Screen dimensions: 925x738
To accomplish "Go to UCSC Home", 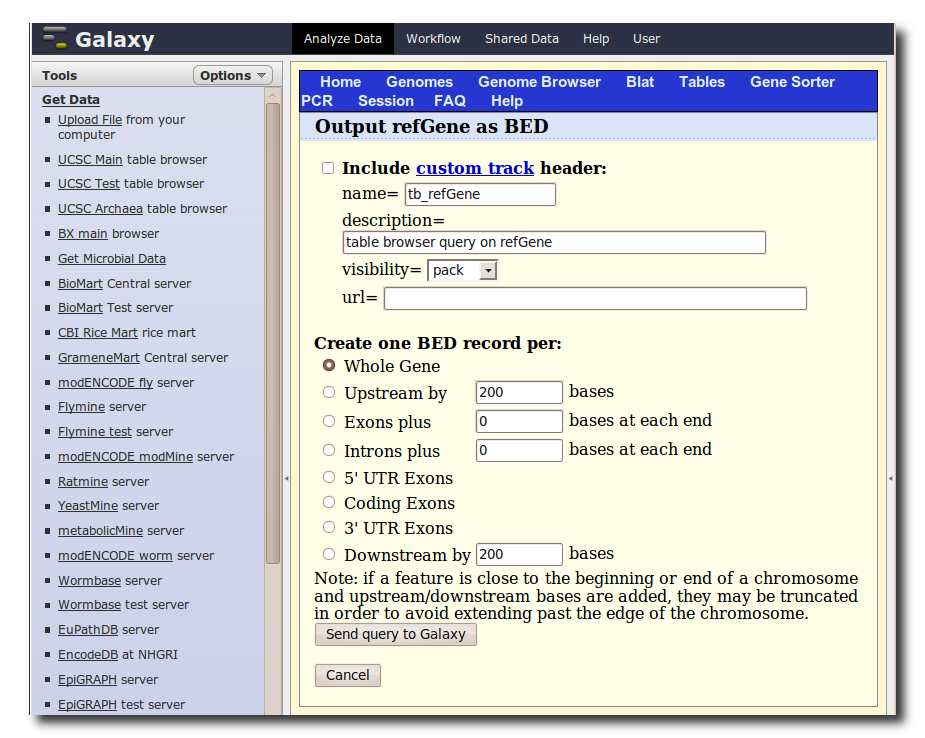I will point(340,82).
